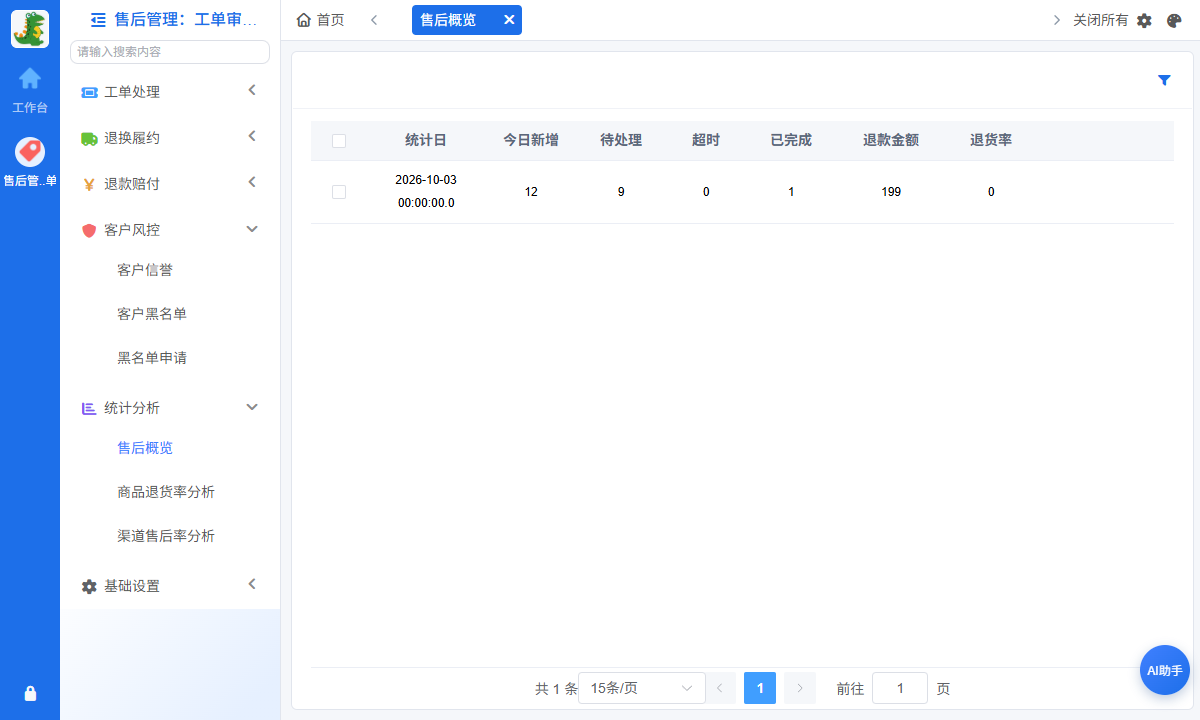The width and height of the screenshot is (1200, 720).
Task: Expand the 退换履约 menu chevron
Action: click(x=252, y=136)
